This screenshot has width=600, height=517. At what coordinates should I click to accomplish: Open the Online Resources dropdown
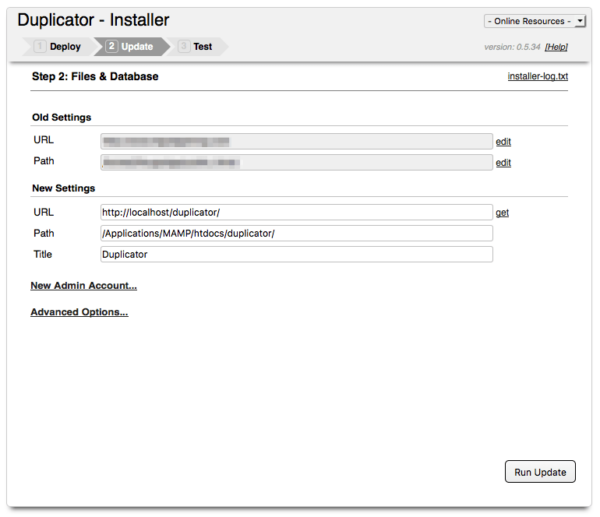(535, 21)
